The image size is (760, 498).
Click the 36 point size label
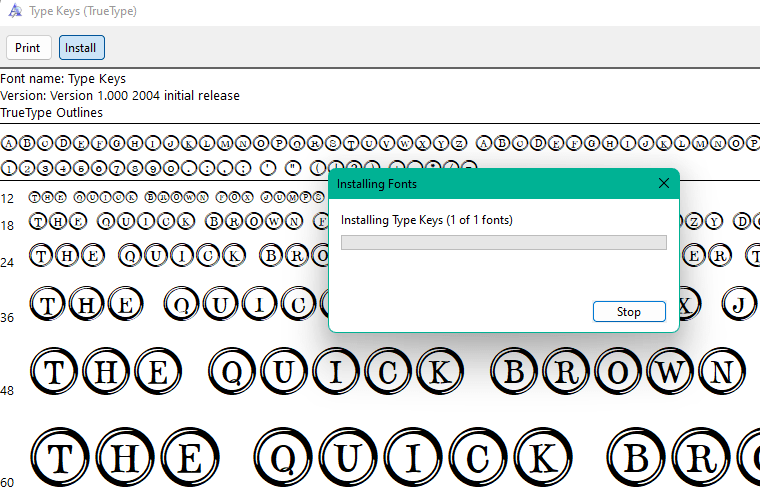pos(8,317)
